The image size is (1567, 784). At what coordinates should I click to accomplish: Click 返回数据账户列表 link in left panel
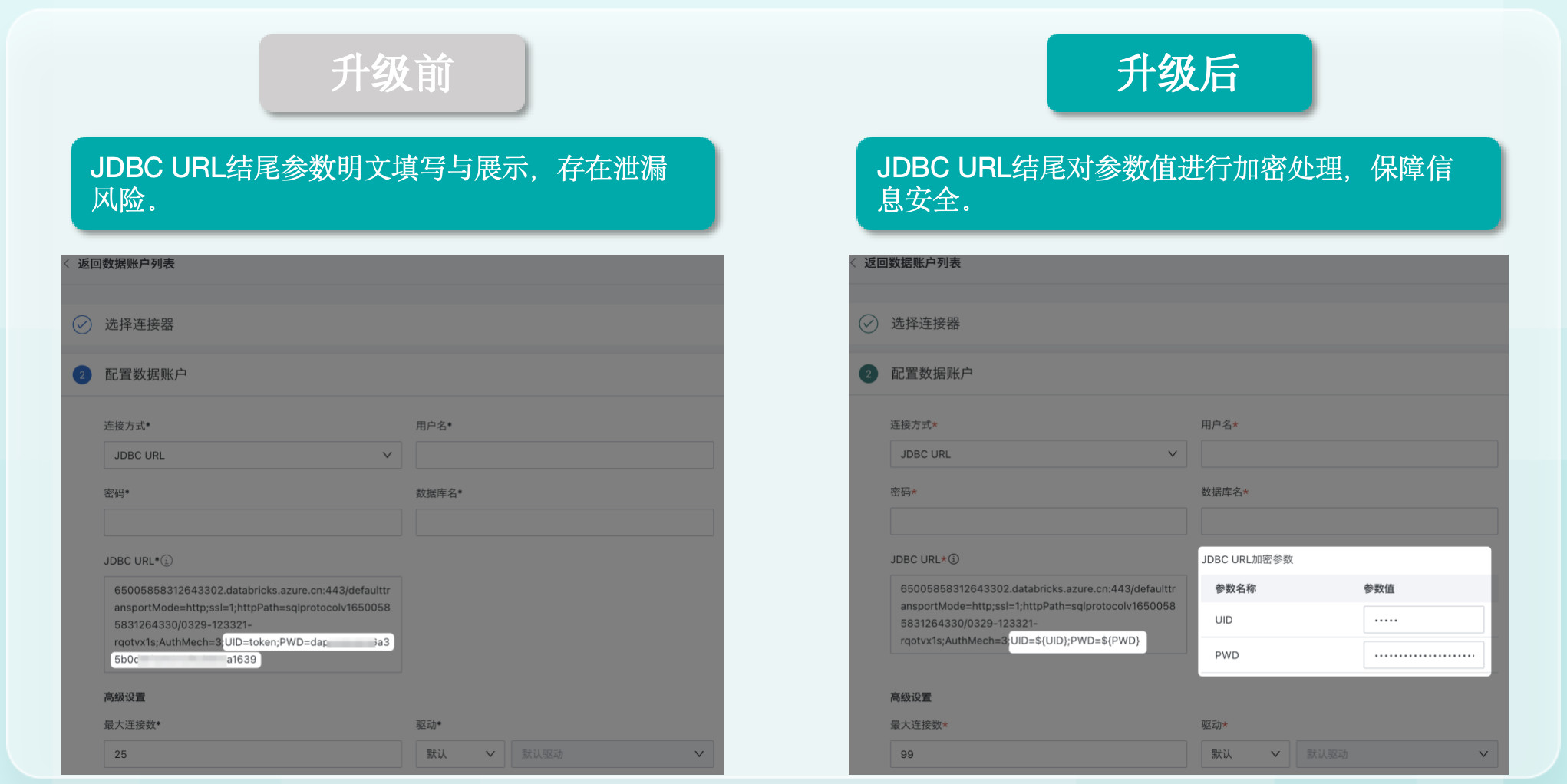[x=126, y=264]
